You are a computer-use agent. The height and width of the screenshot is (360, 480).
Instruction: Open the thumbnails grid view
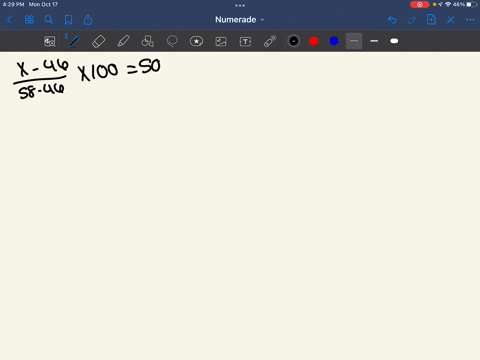tap(29, 20)
